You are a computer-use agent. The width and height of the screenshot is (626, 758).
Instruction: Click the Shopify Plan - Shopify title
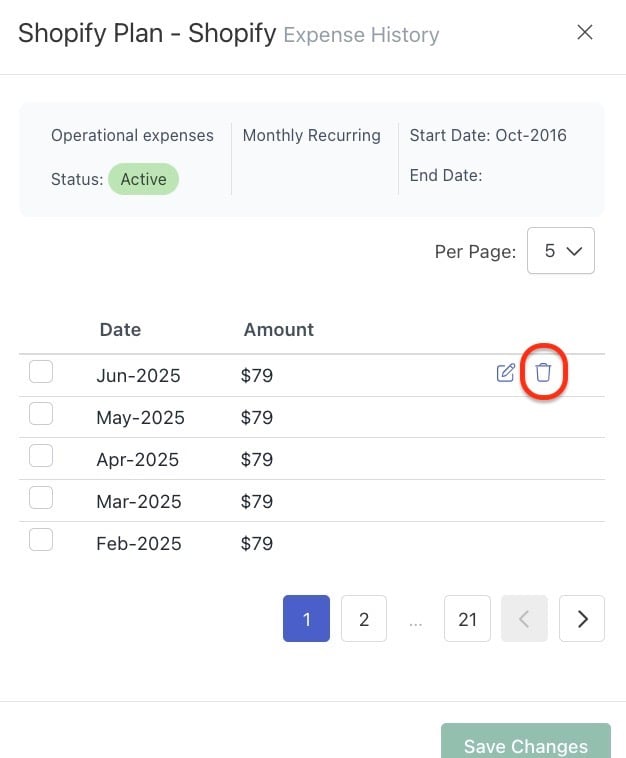147,34
